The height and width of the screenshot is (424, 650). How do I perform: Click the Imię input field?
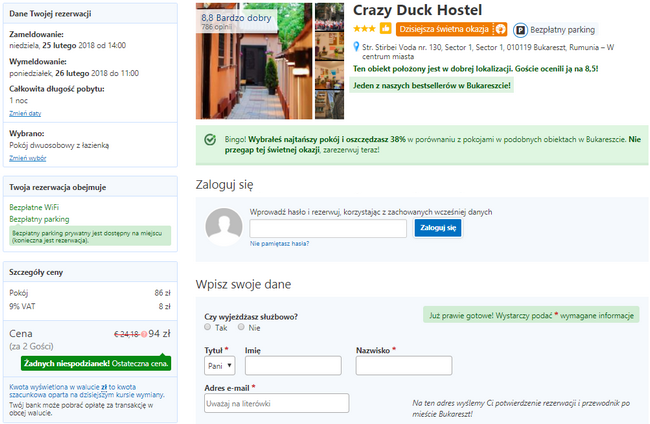(x=293, y=366)
